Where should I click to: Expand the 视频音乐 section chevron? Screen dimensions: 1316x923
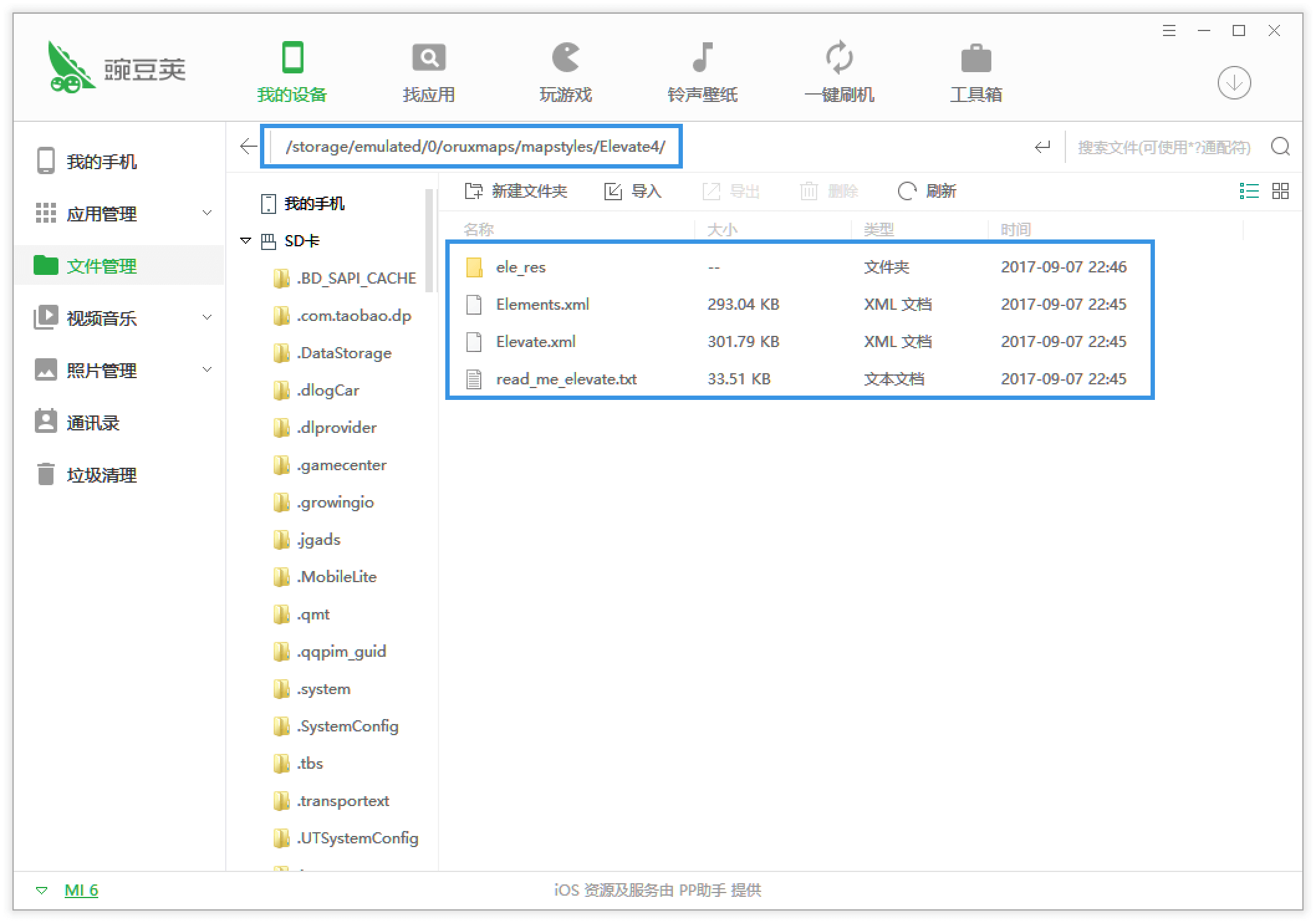pos(207,318)
